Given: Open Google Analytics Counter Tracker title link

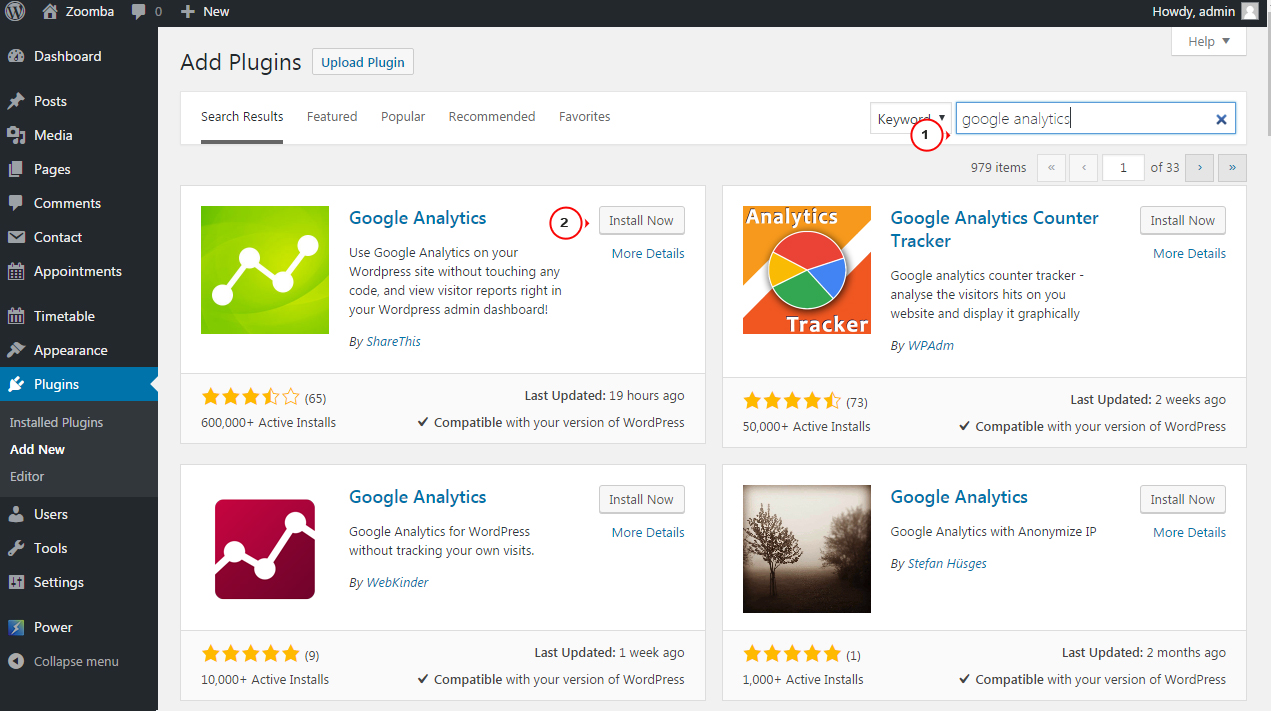Looking at the screenshot, I should point(995,229).
